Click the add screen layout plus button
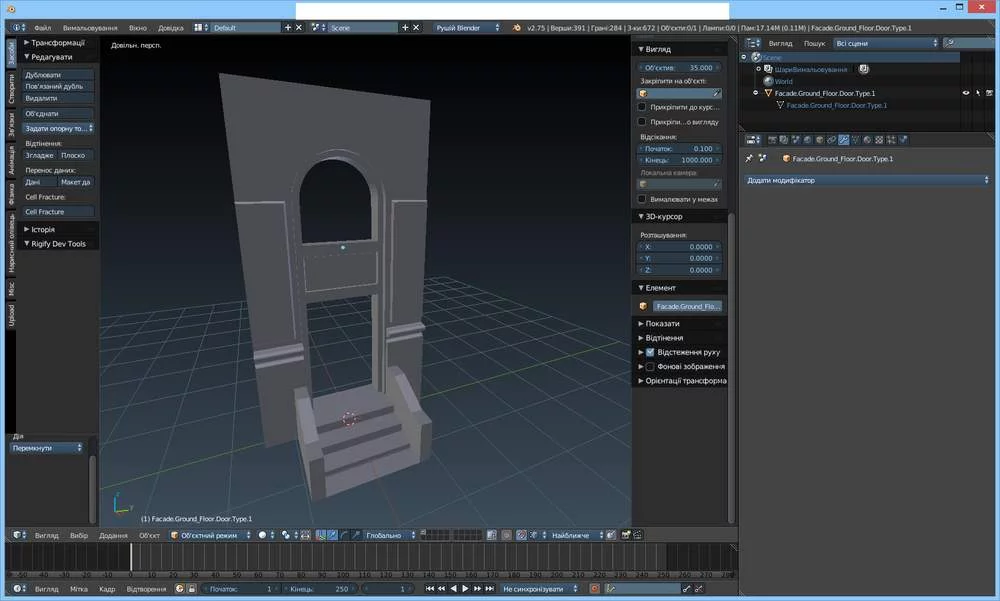 pyautogui.click(x=287, y=28)
